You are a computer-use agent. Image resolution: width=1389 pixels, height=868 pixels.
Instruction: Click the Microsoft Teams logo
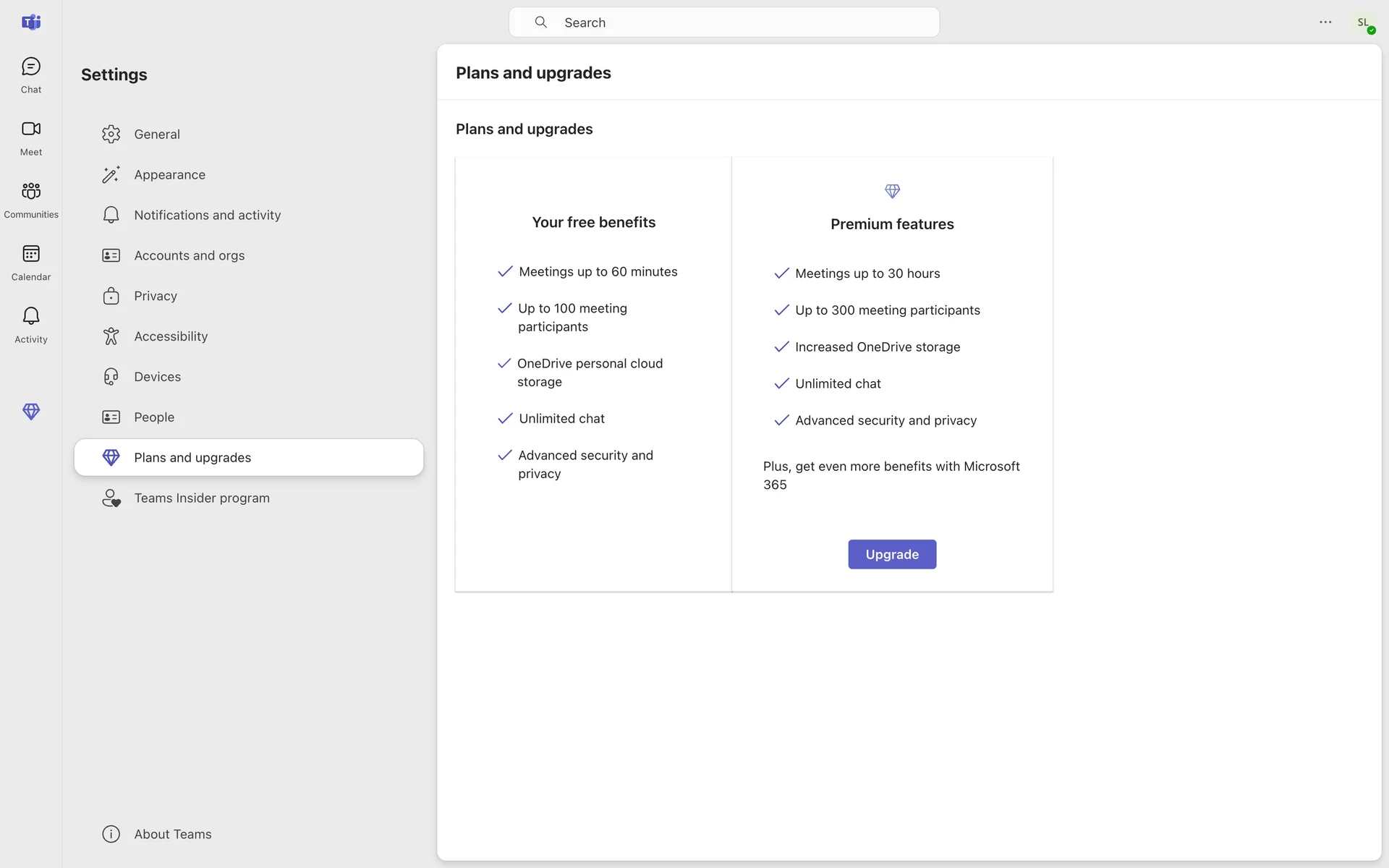[x=30, y=22]
